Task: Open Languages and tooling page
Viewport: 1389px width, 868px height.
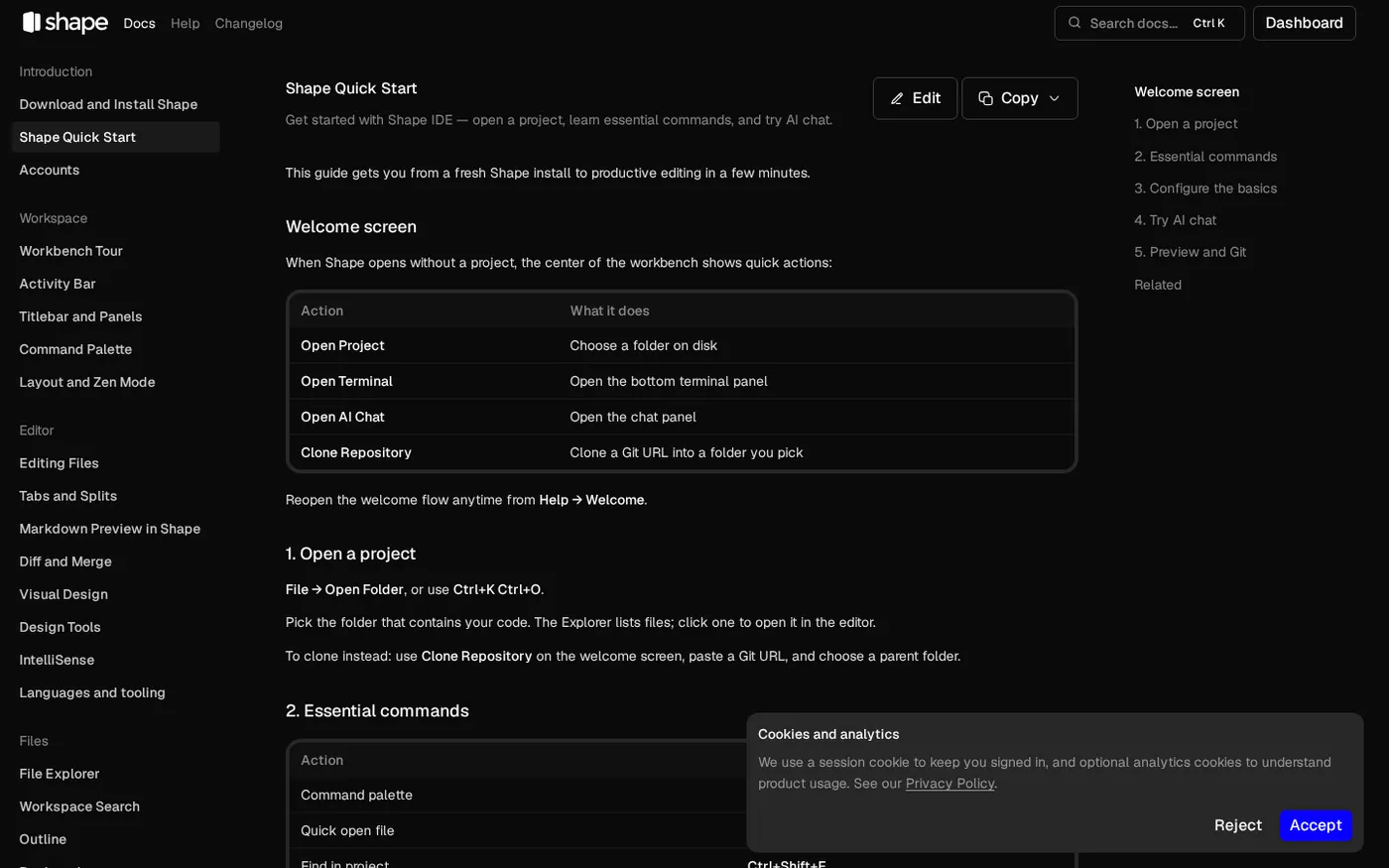Action: click(x=115, y=692)
